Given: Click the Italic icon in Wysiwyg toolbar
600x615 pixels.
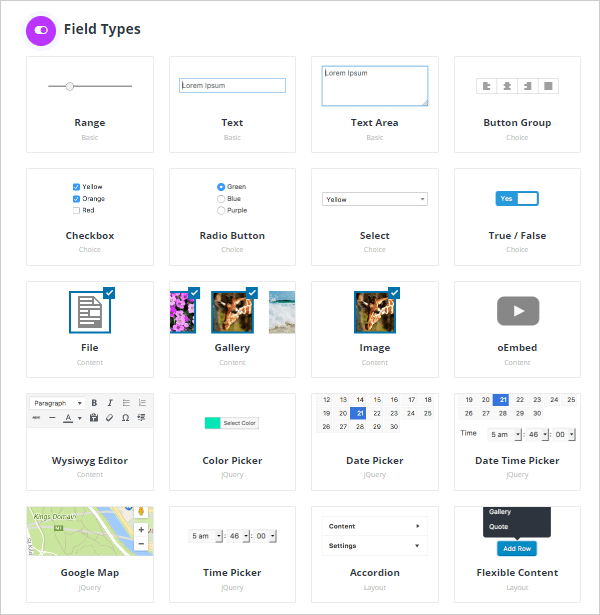Looking at the screenshot, I should pos(110,402).
